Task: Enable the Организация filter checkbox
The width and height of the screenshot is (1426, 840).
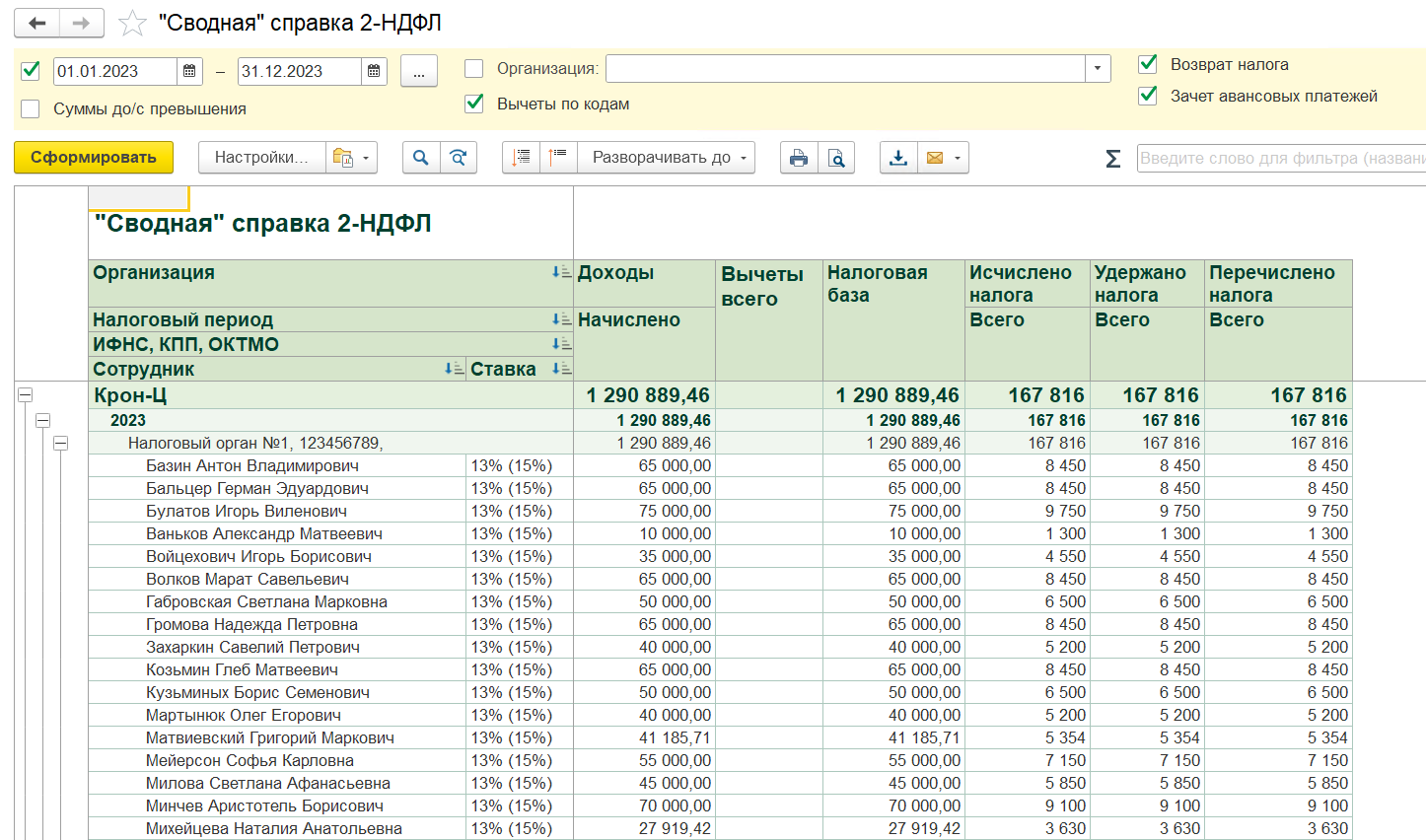Action: click(474, 68)
